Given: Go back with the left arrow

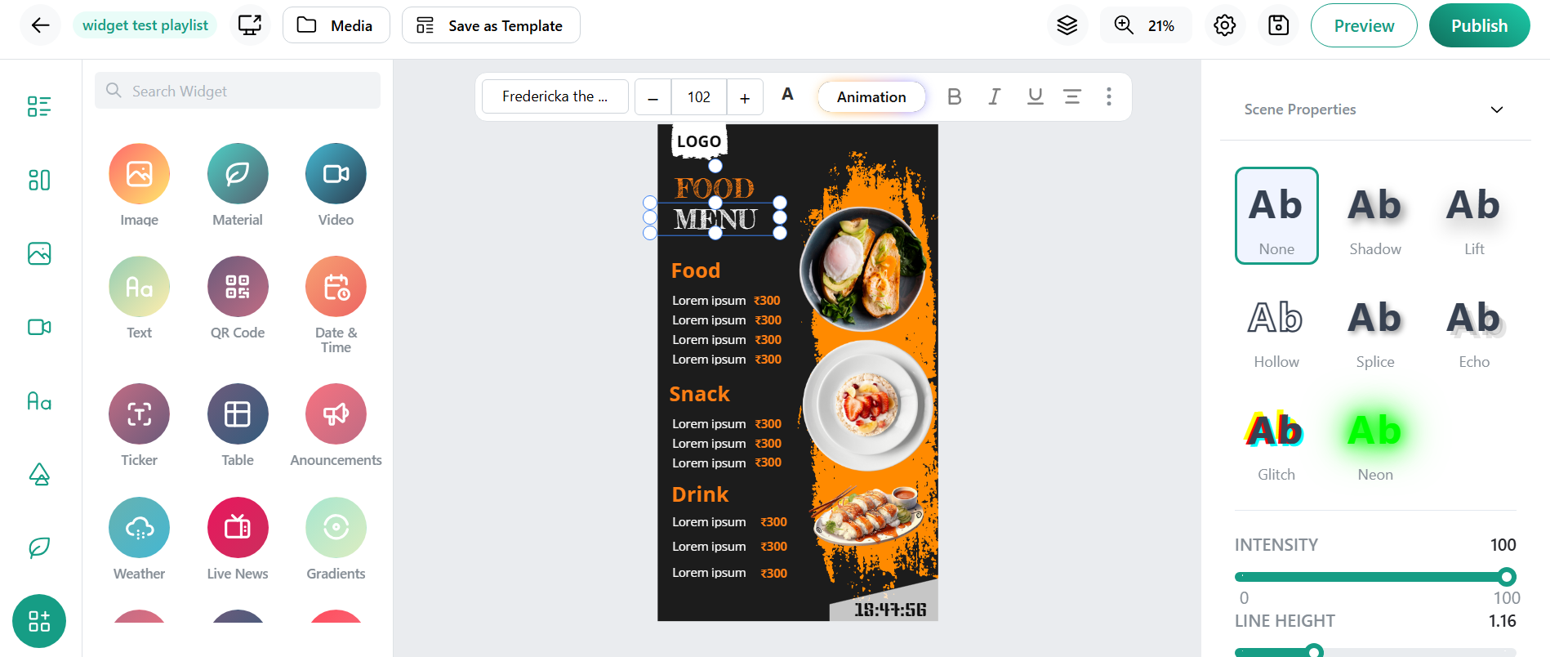Looking at the screenshot, I should pos(40,25).
